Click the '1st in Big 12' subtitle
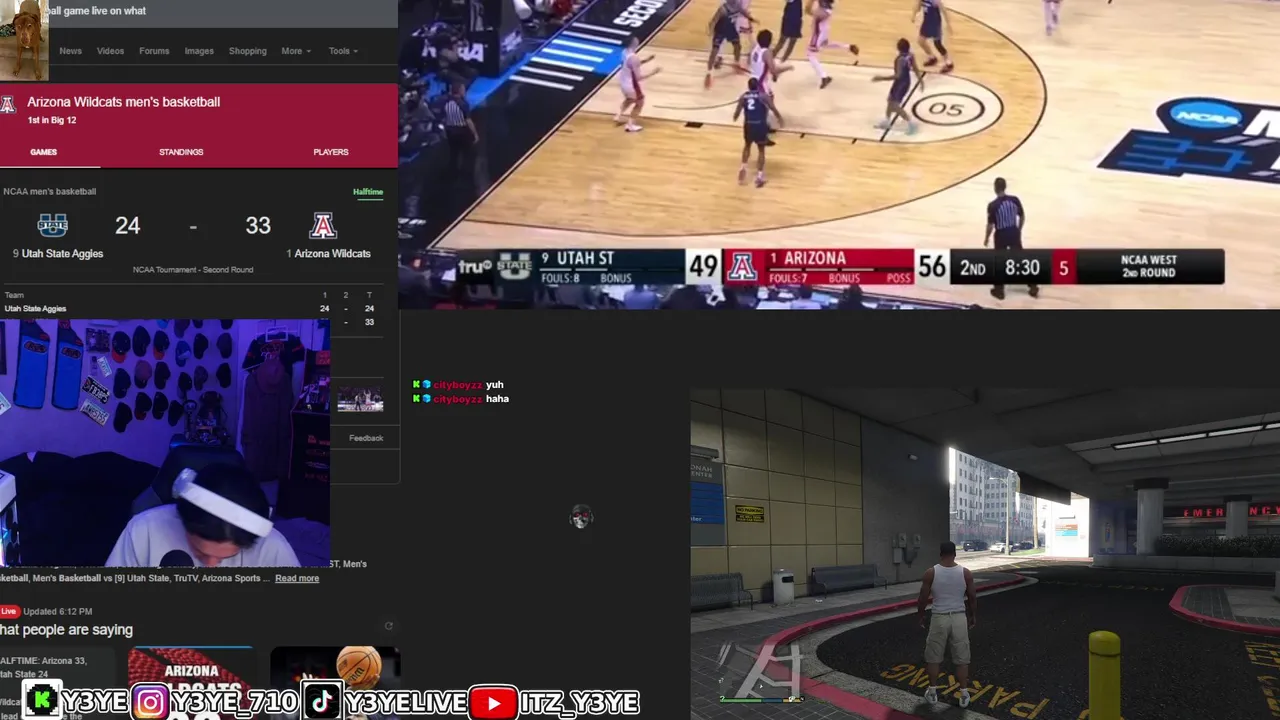 pos(52,120)
